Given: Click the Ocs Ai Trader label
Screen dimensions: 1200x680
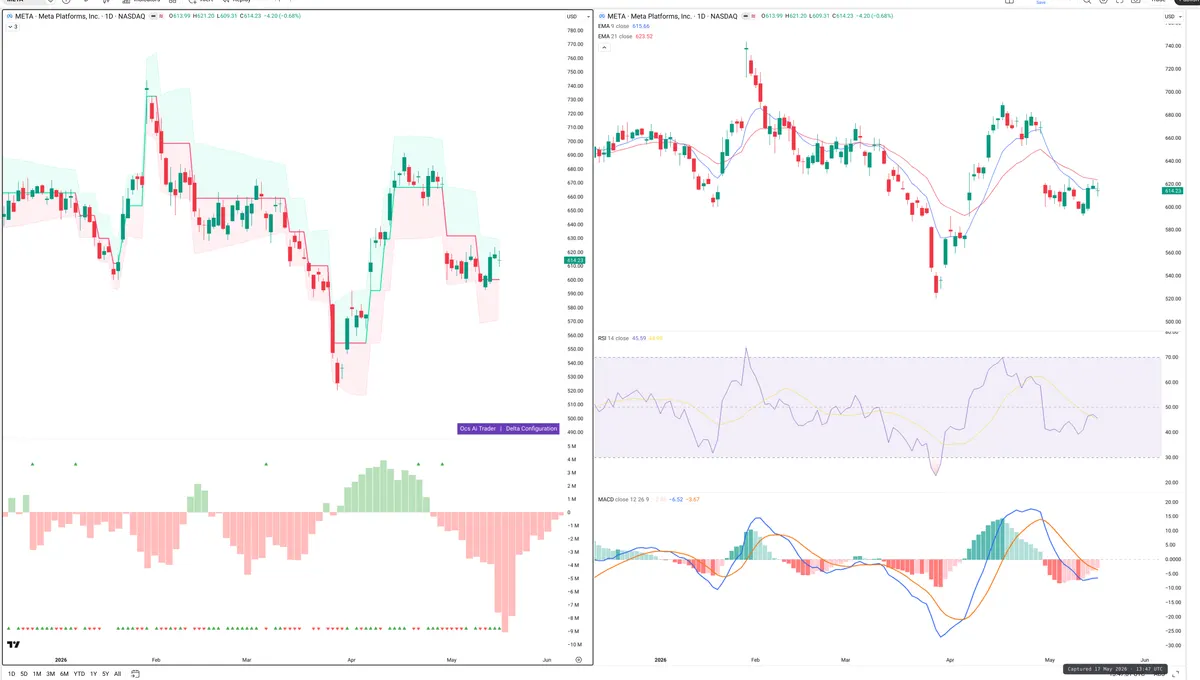Looking at the screenshot, I should [478, 428].
